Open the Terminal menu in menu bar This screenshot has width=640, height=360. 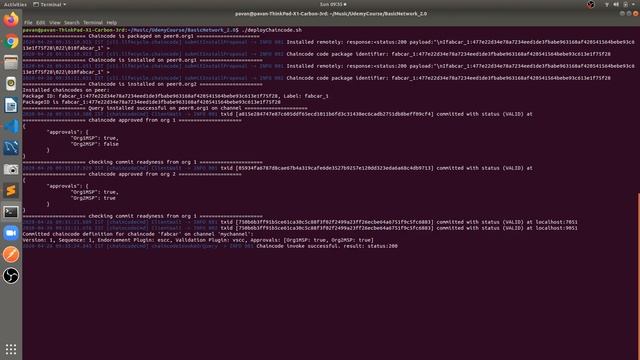(93, 23)
